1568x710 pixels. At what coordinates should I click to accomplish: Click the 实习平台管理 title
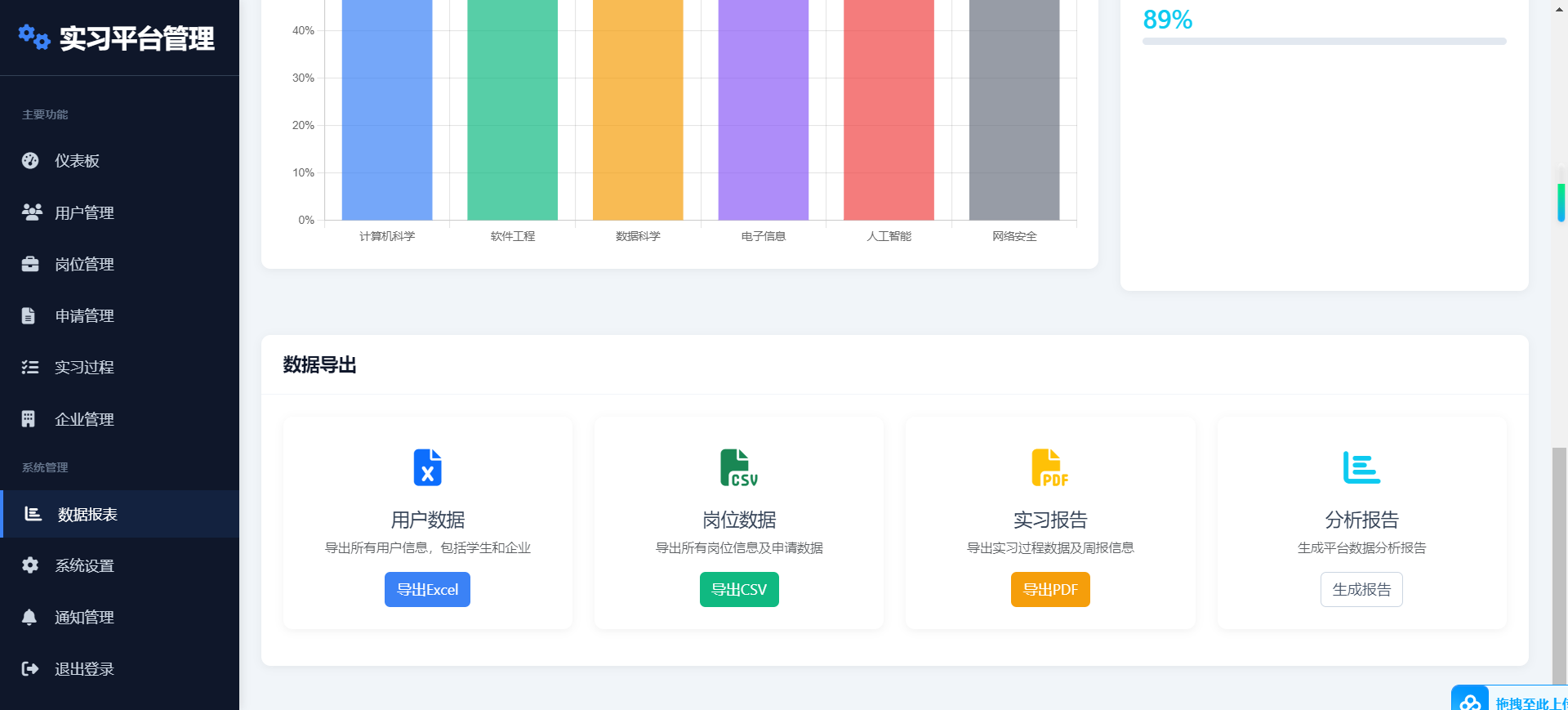(x=137, y=38)
